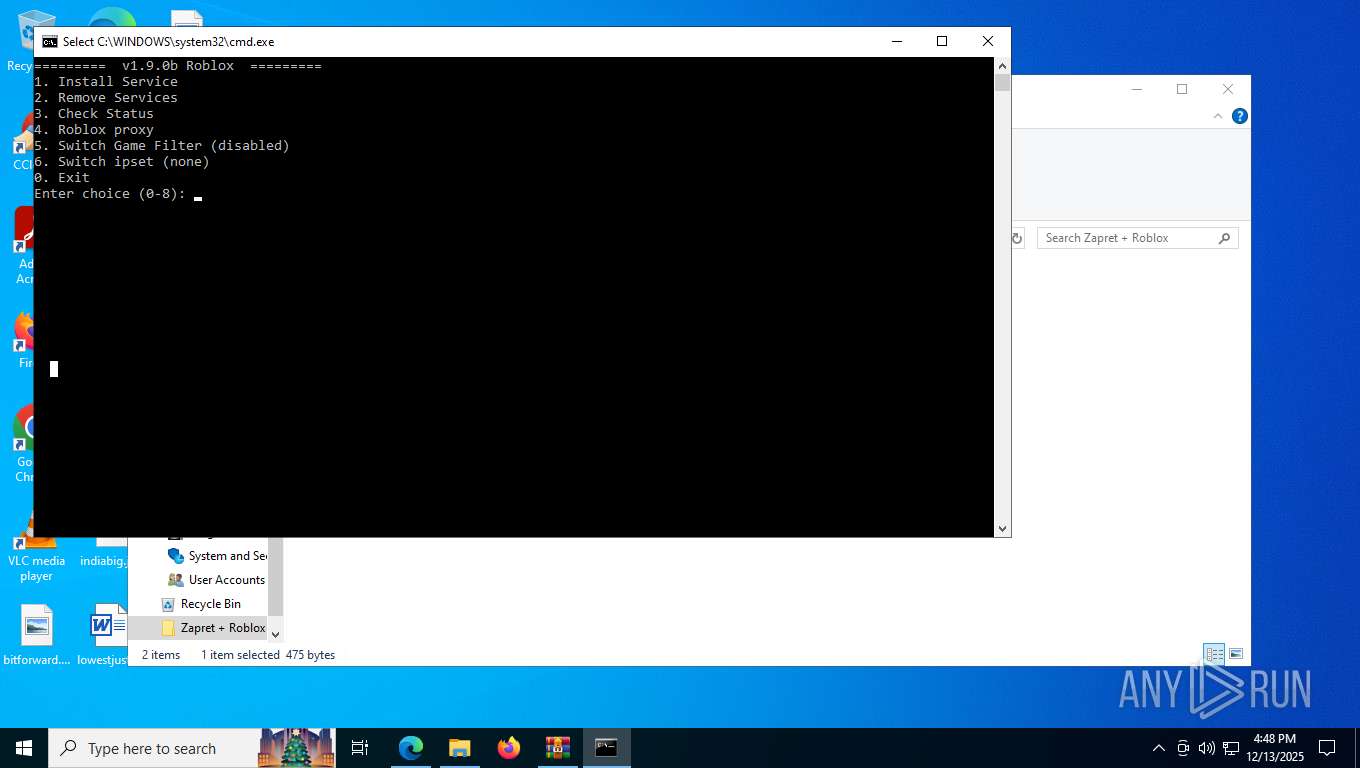Click the "3. Check Status" line
The height and width of the screenshot is (768, 1360).
pos(94,114)
